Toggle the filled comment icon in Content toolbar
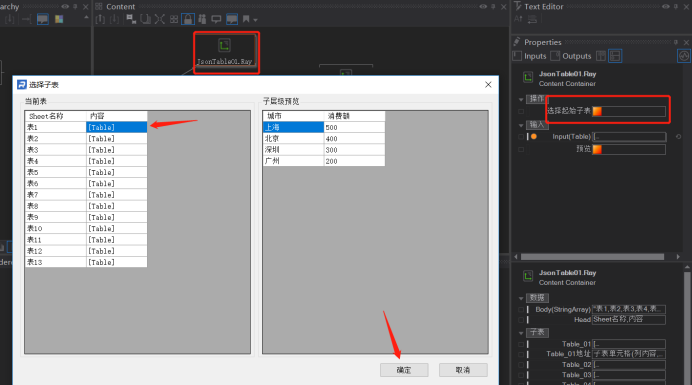Viewport: 692px width, 385px height. pos(232,19)
